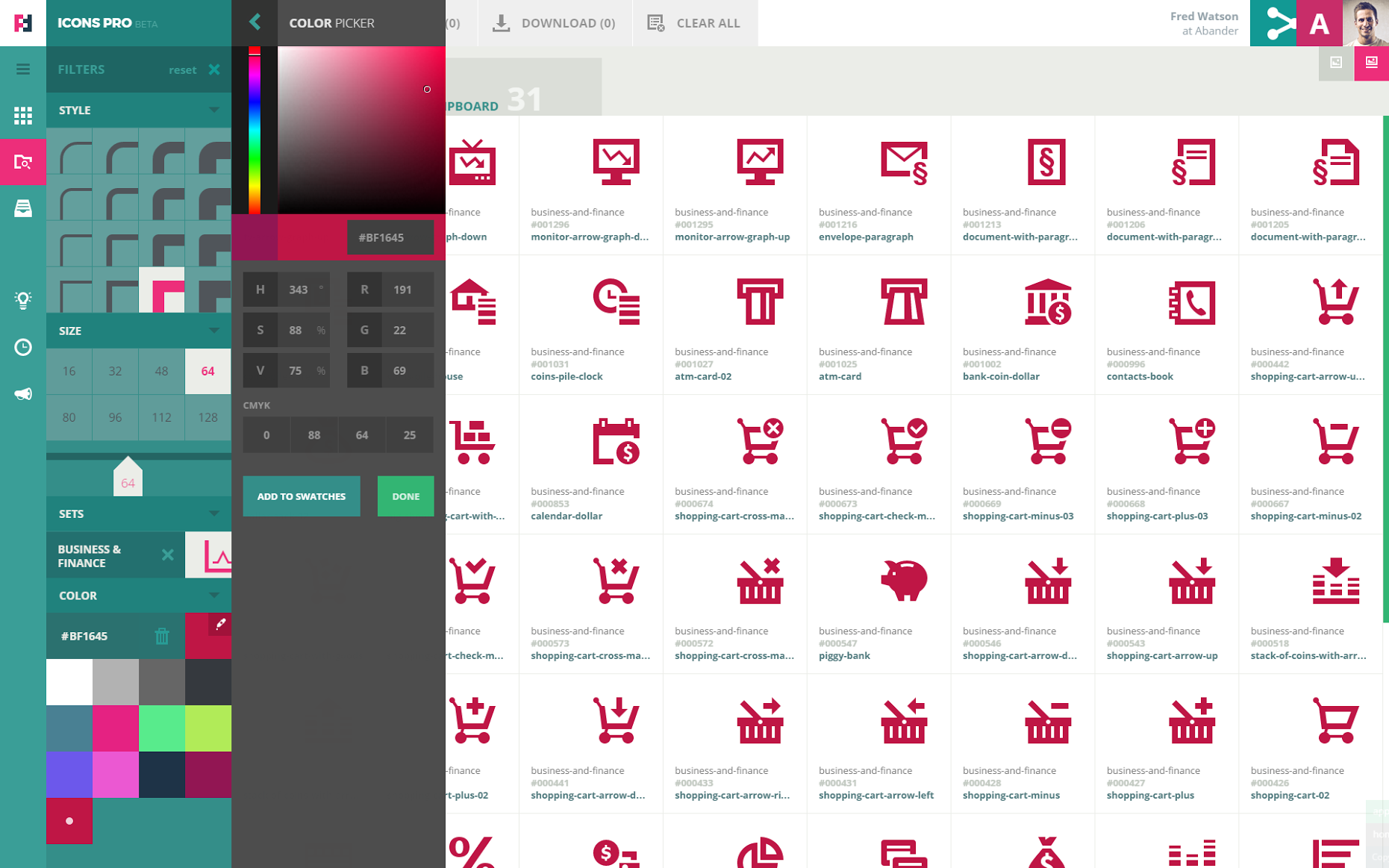Pick the white color swatch
This screenshot has height=868, width=1389.
pyautogui.click(x=69, y=682)
